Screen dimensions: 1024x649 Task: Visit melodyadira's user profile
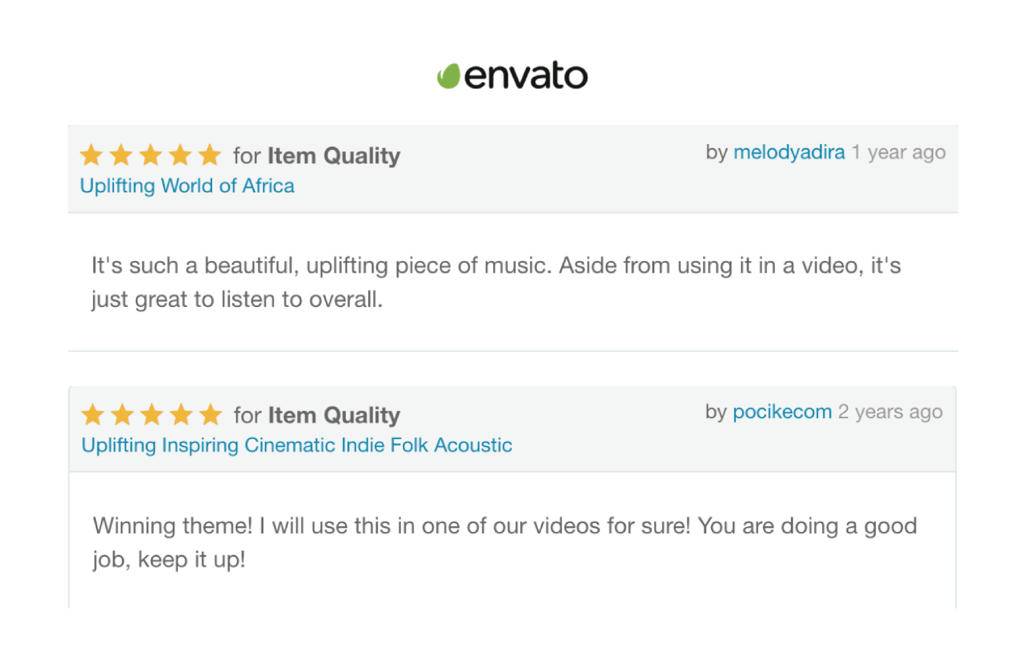click(789, 152)
